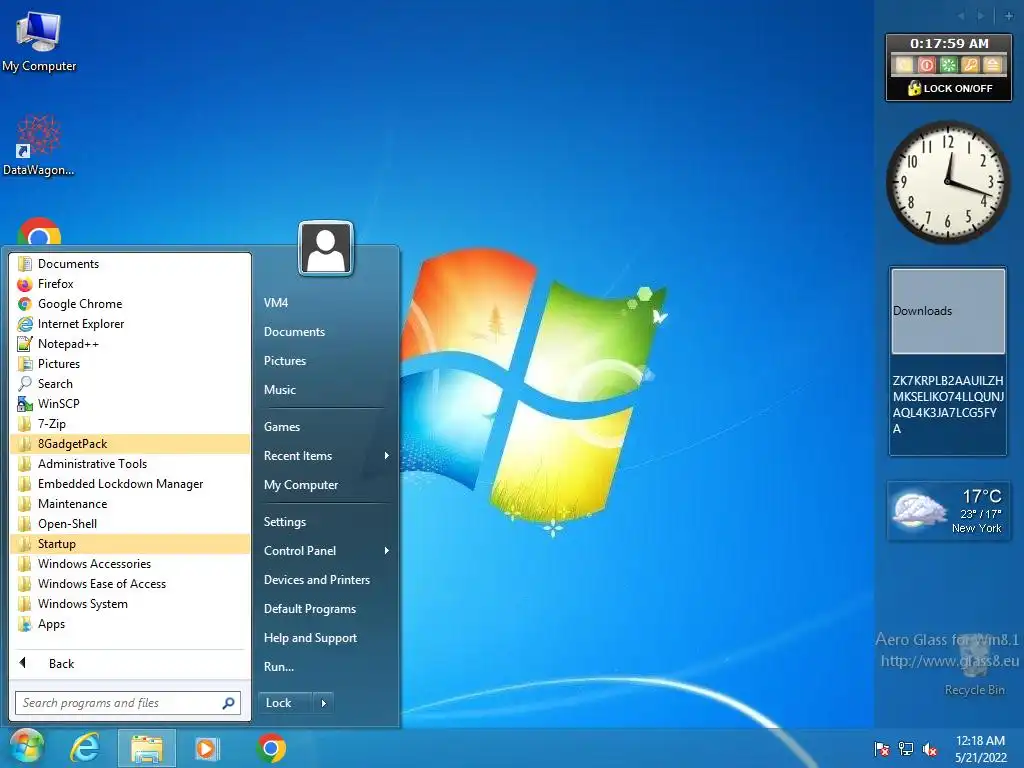Image resolution: width=1024 pixels, height=768 pixels.
Task: Click the network tray icon
Action: [x=906, y=749]
